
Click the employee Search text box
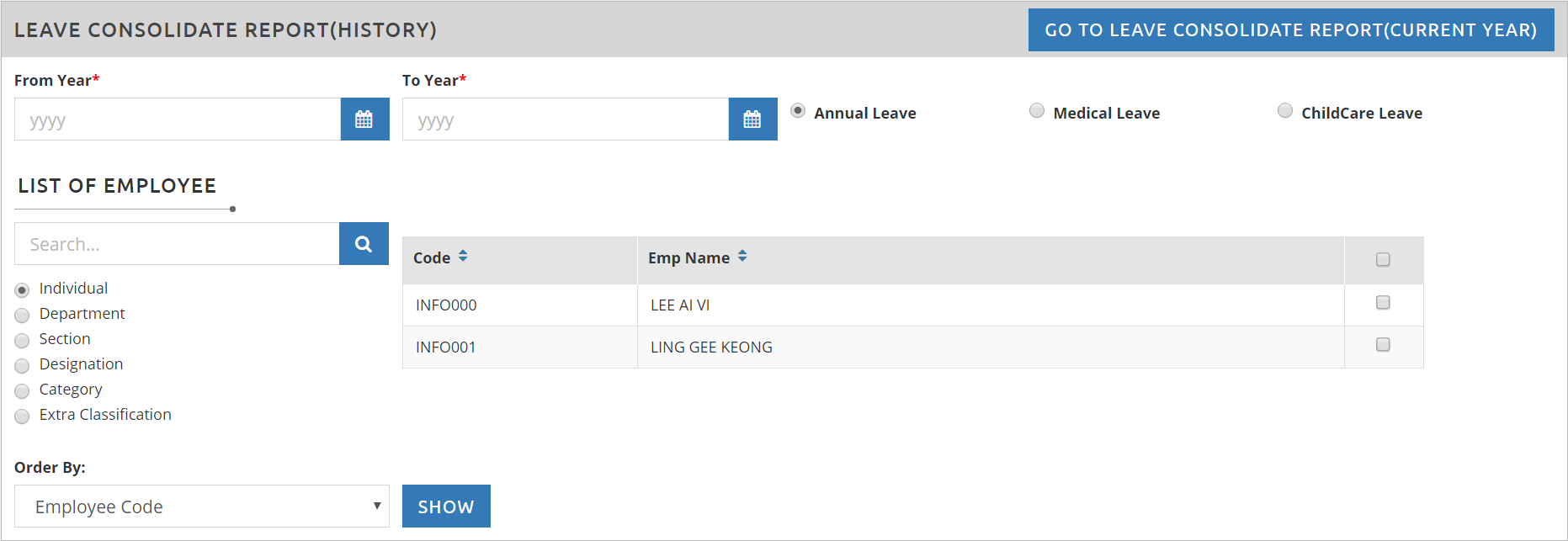tap(177, 244)
